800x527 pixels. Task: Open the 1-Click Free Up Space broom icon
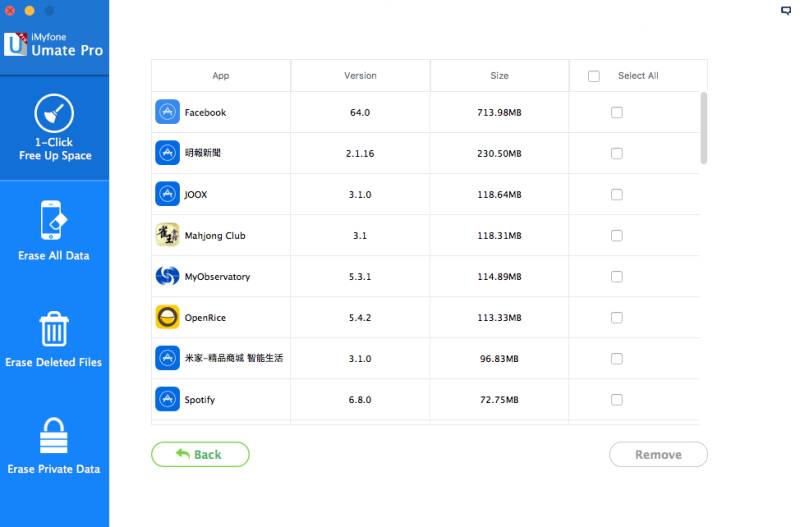(x=54, y=113)
